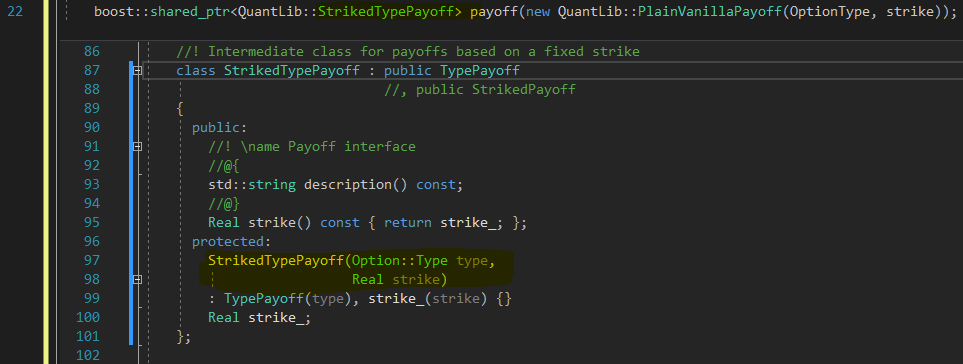Click the 'public:' access specifier on line 90
963x364 pixels.
[219, 128]
